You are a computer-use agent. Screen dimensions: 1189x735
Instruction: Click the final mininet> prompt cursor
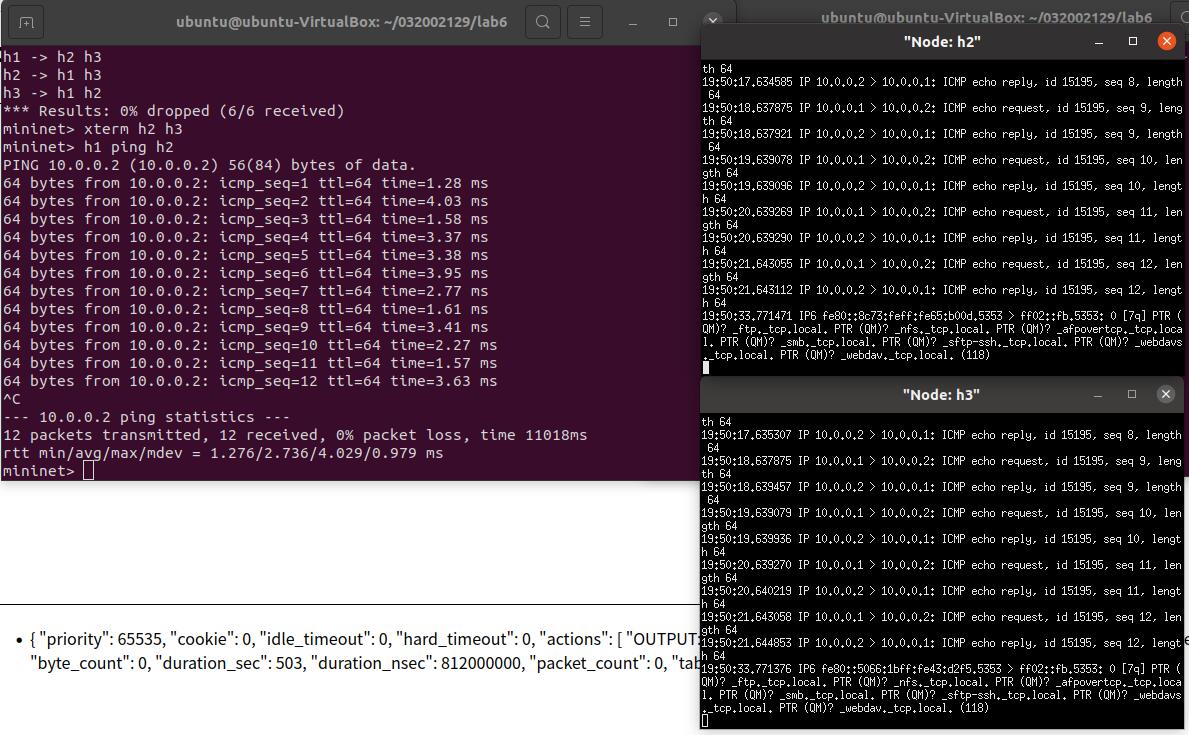(89, 471)
